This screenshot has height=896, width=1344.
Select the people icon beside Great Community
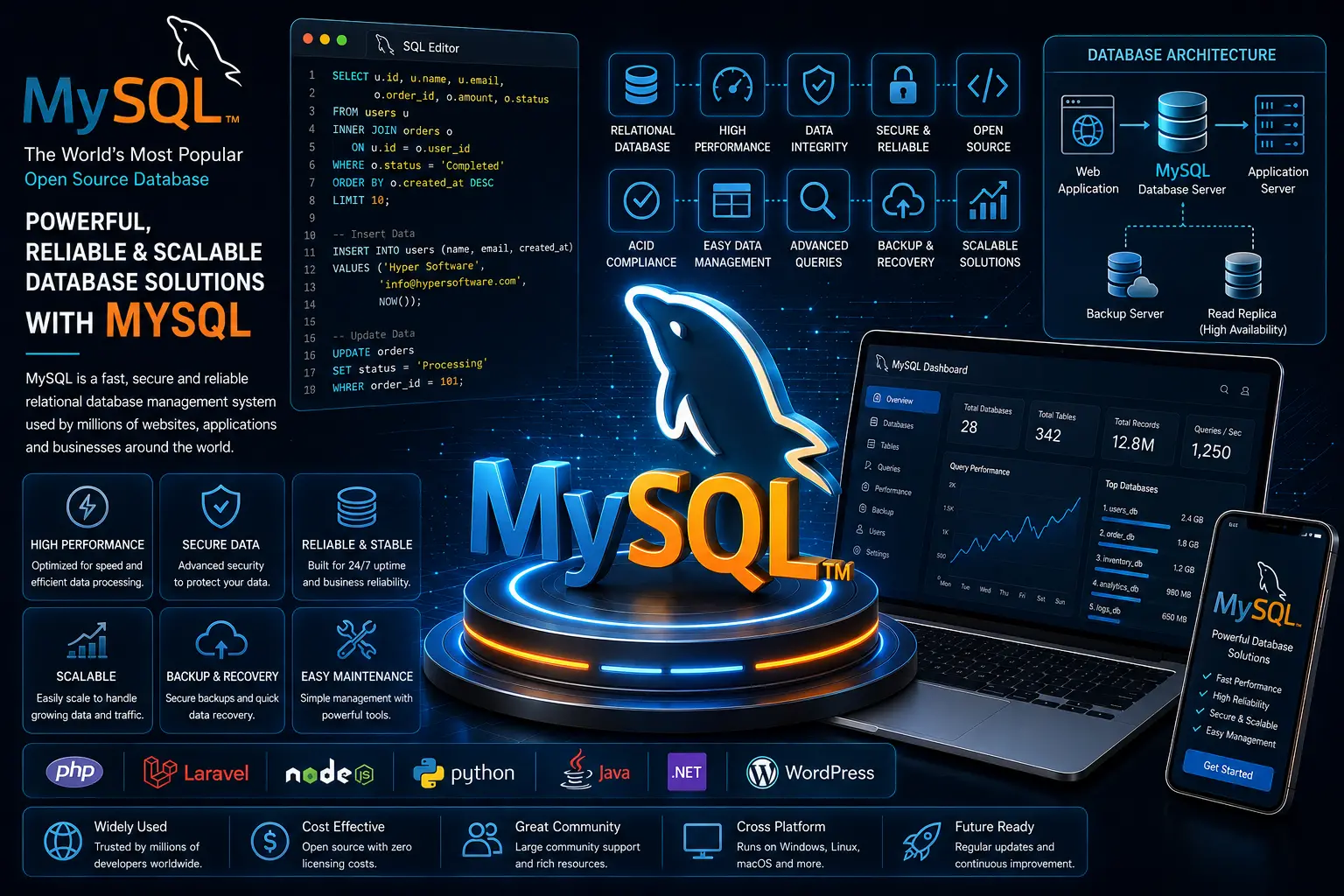(x=482, y=839)
